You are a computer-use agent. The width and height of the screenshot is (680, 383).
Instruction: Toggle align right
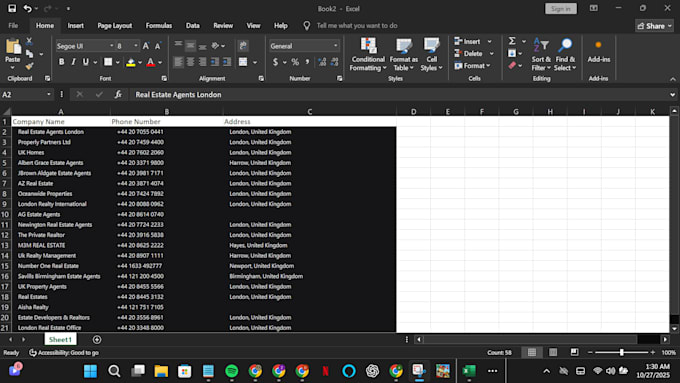pos(203,62)
